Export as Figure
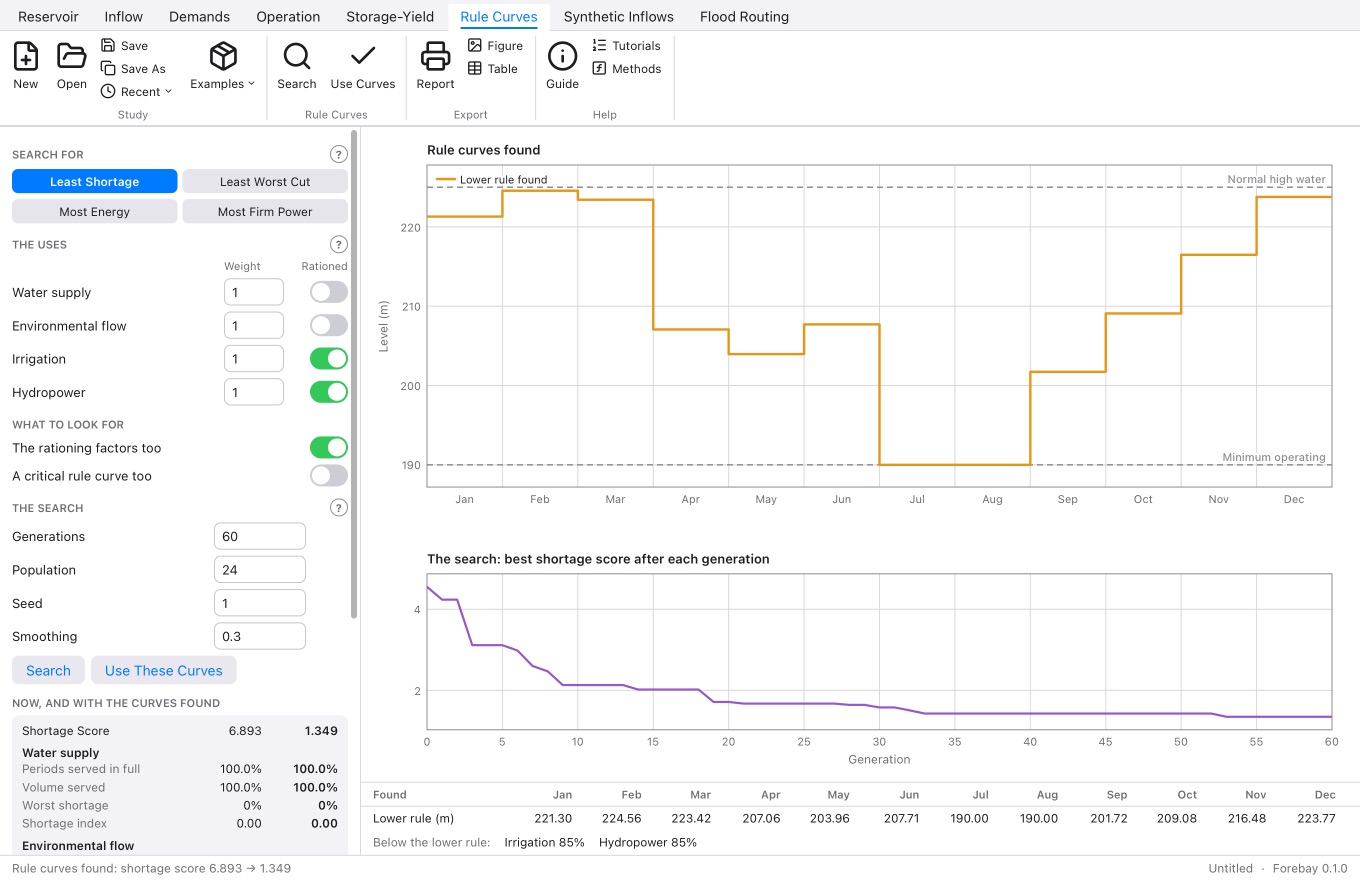This screenshot has height=880, width=1360. [x=496, y=46]
